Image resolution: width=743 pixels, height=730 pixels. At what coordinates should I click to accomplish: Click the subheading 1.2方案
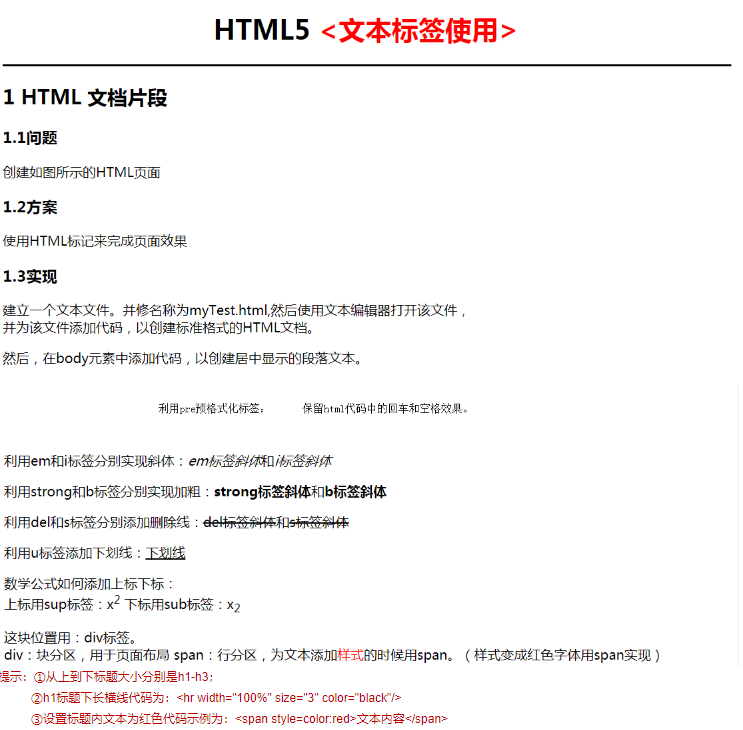30,207
